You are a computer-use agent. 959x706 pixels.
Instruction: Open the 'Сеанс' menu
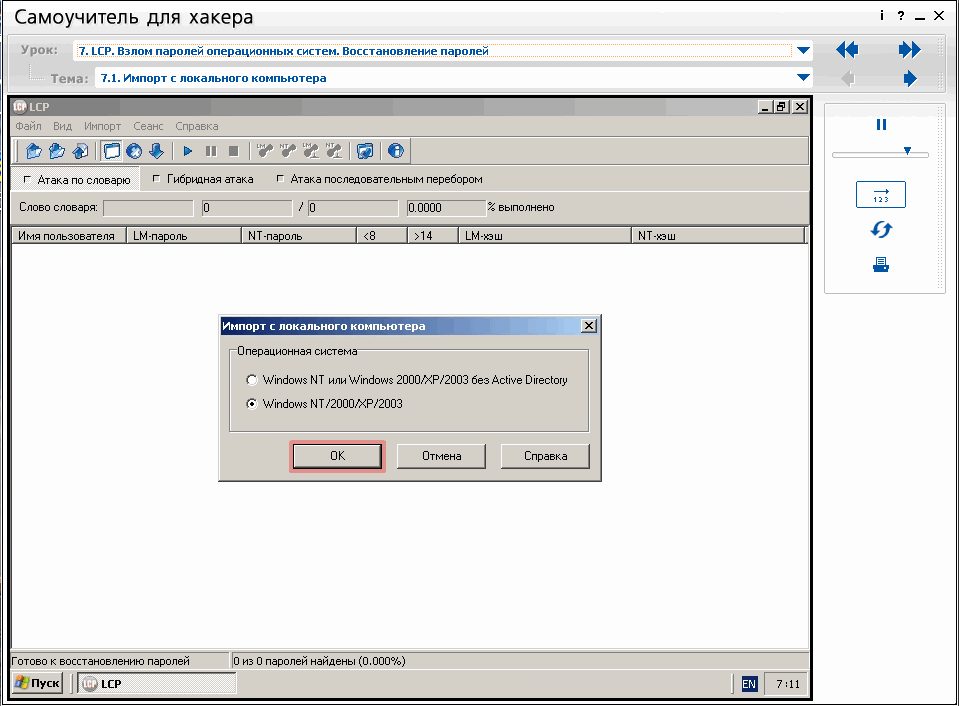(x=148, y=127)
